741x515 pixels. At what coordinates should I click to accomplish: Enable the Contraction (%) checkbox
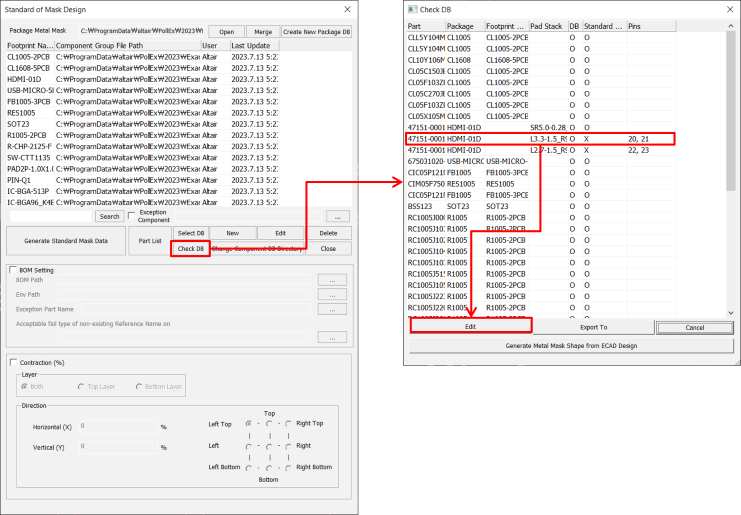tap(13, 362)
